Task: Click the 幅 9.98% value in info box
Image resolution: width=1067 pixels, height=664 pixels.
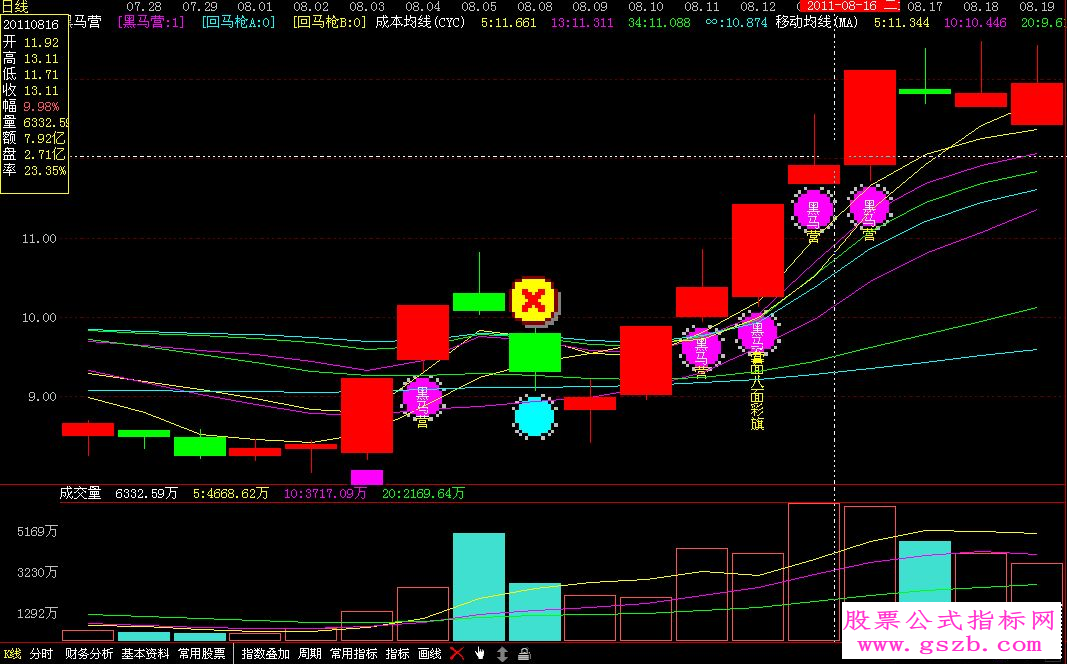Action: coord(41,107)
